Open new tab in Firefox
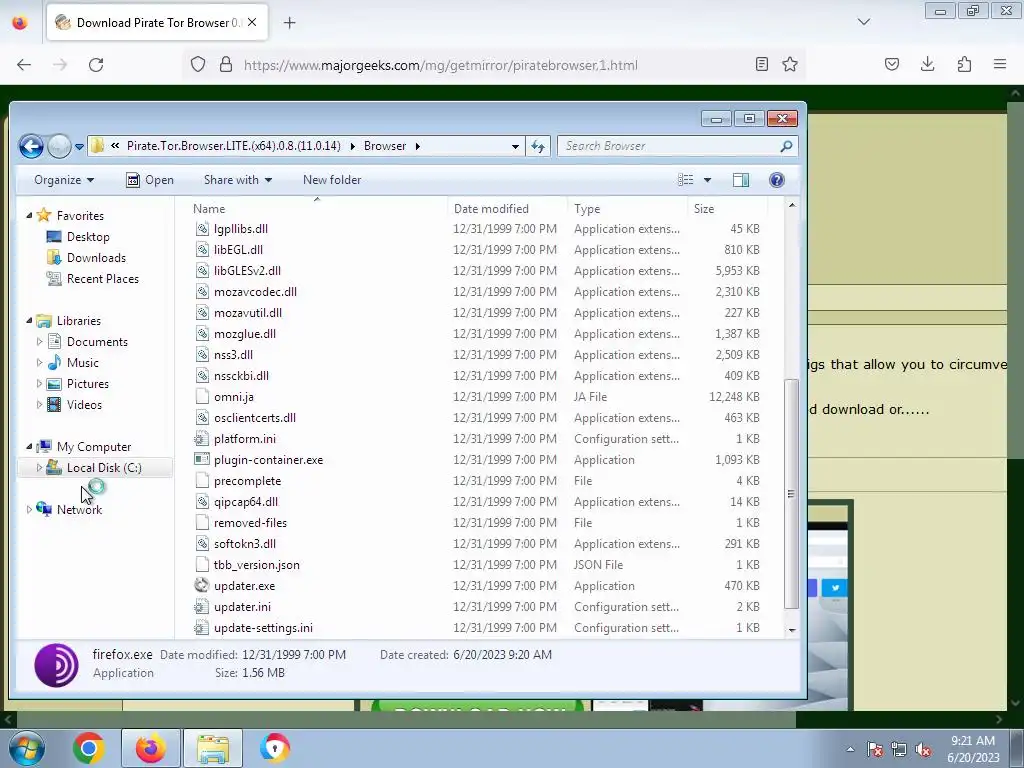The width and height of the screenshot is (1024, 768). 289,23
